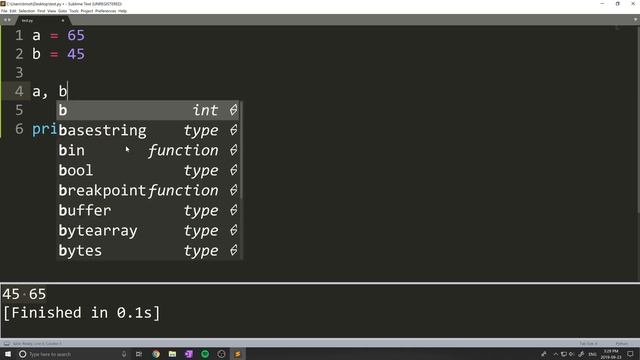Open Task View on the taskbar

point(139,354)
